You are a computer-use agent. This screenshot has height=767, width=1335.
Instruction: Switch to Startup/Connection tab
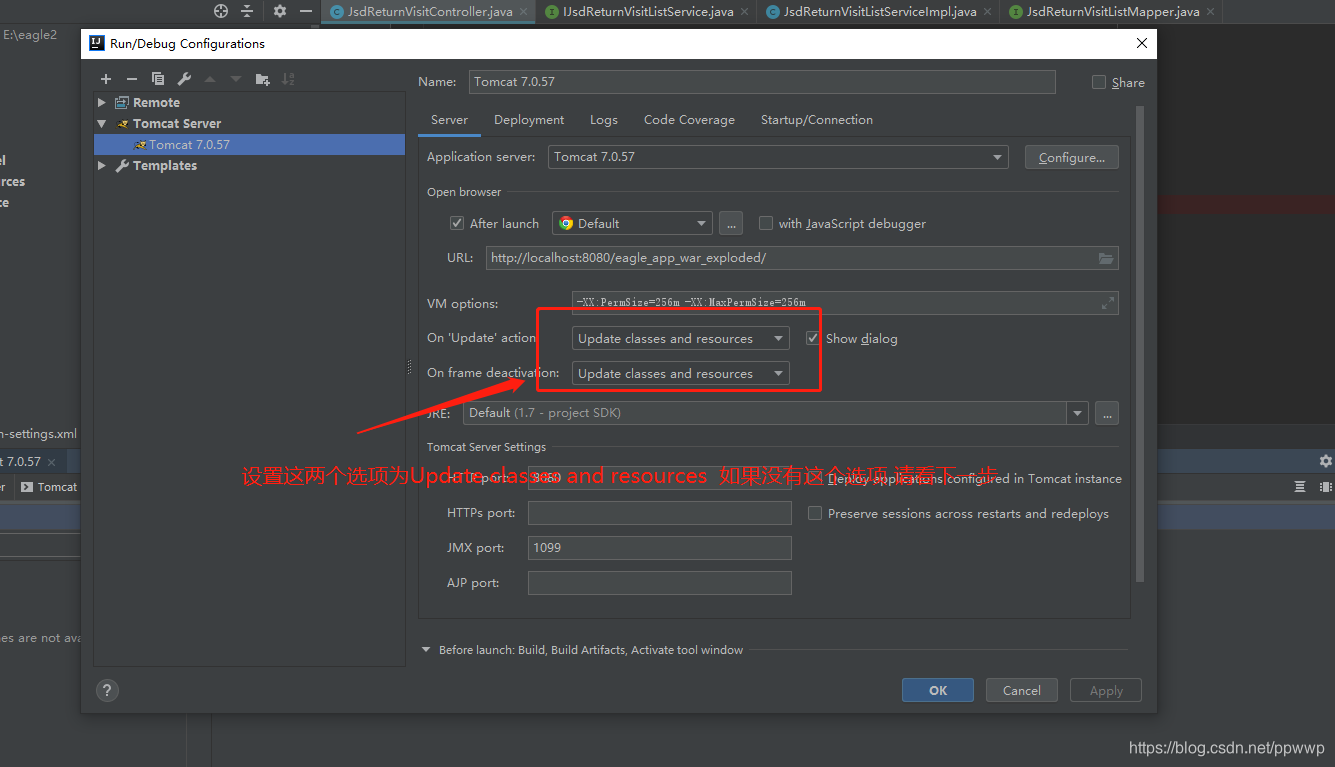click(x=817, y=119)
